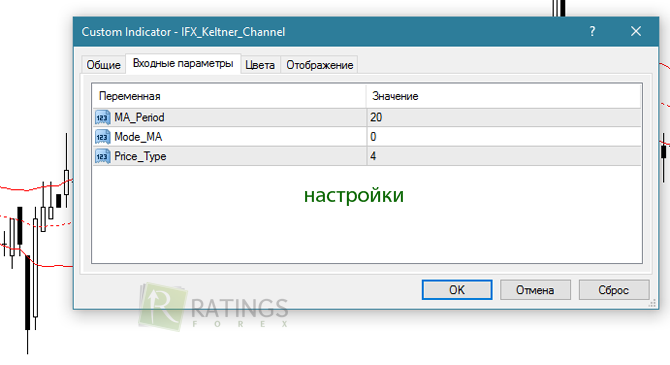Select the Price_Type value 4 cell

pos(504,156)
